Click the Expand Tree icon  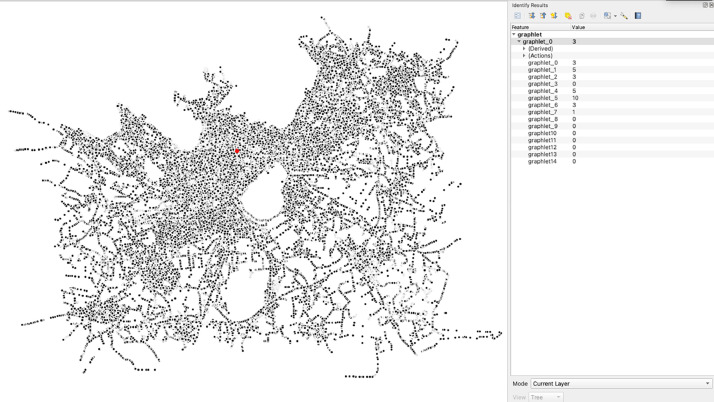click(531, 16)
